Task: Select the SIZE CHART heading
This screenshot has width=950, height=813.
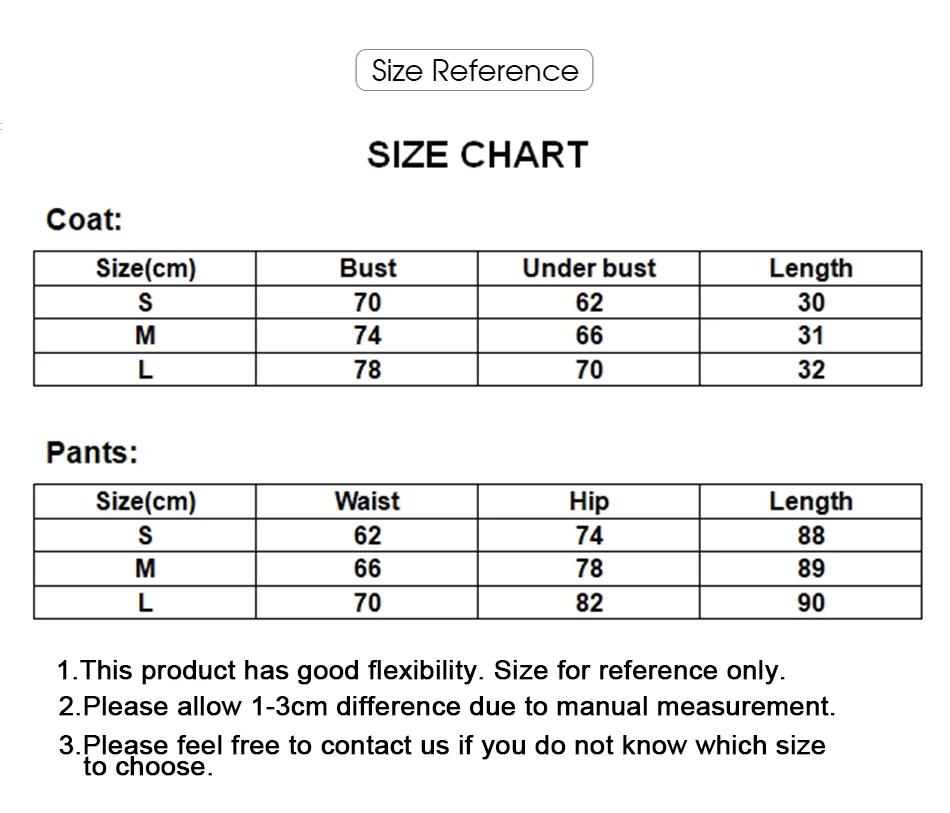Action: tap(477, 154)
